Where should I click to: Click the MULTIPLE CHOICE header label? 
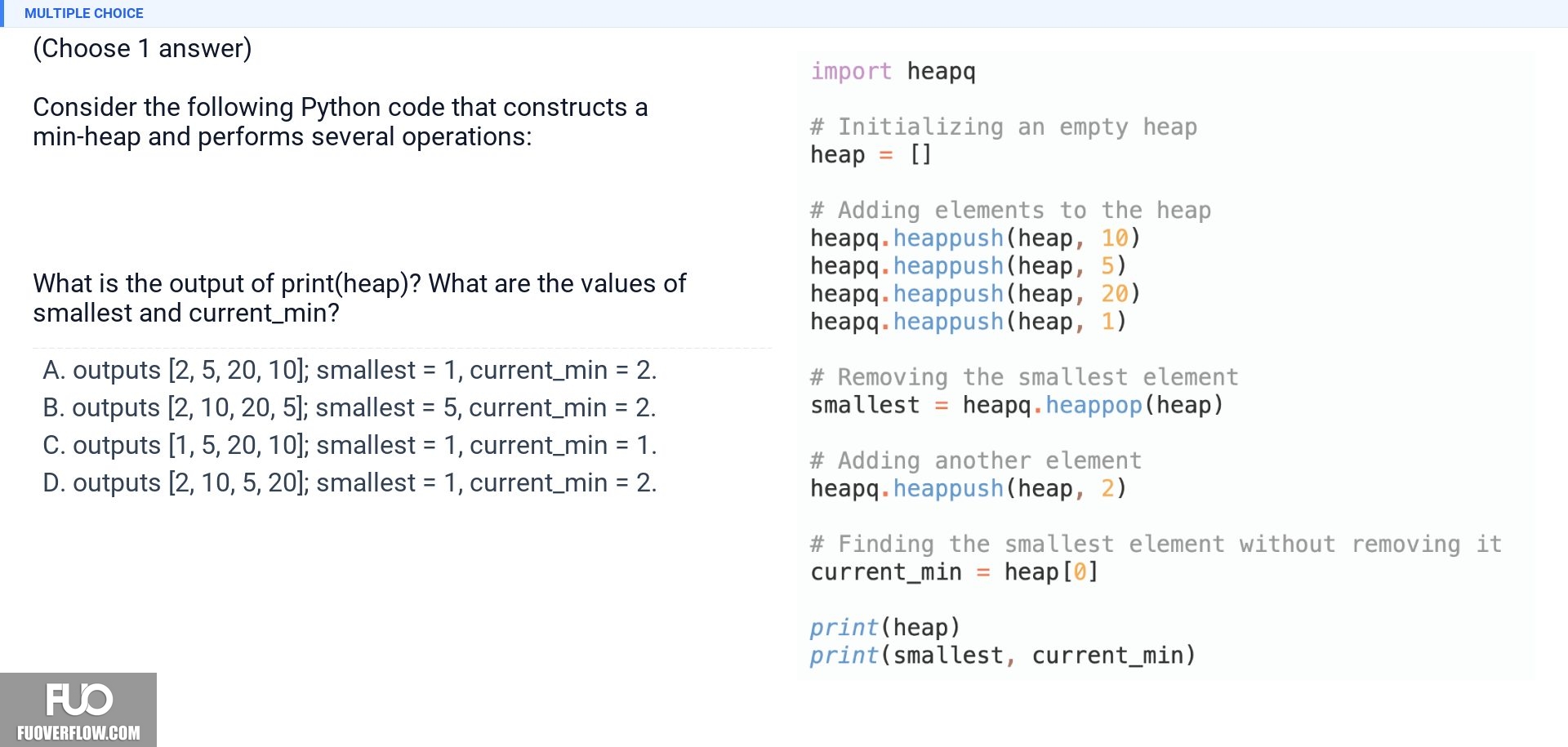84,13
